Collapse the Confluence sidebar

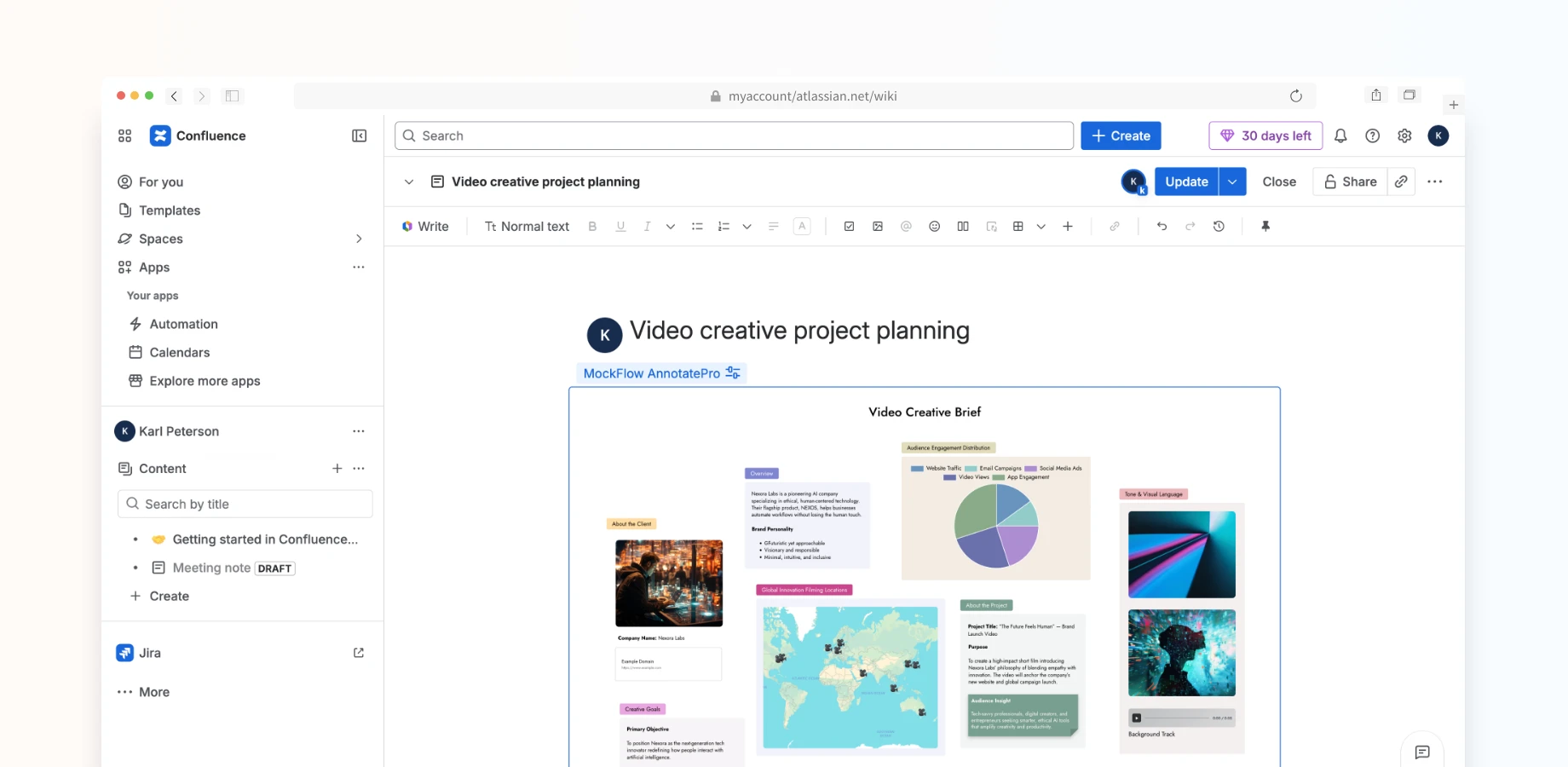coord(360,136)
